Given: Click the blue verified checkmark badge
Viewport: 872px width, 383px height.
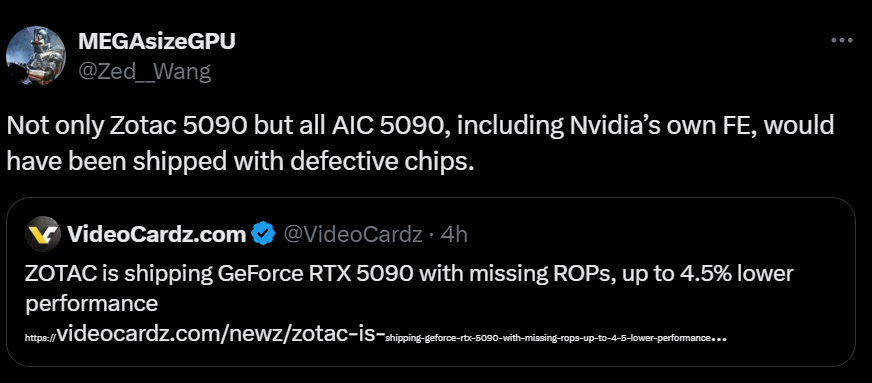Looking at the screenshot, I should 263,235.
